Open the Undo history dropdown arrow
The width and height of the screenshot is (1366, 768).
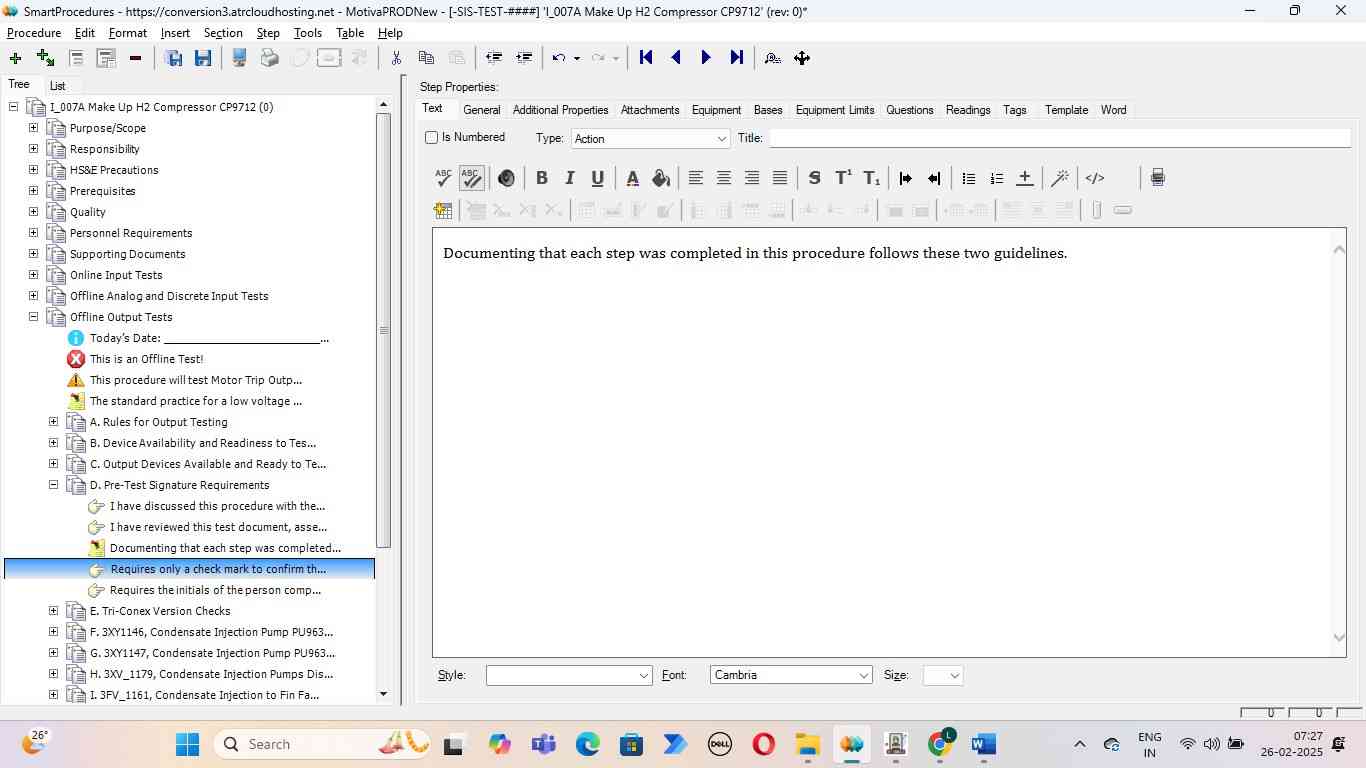pos(576,58)
